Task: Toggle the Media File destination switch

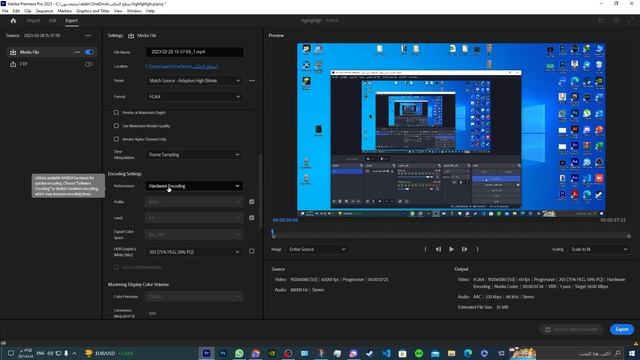Action: coord(89,52)
